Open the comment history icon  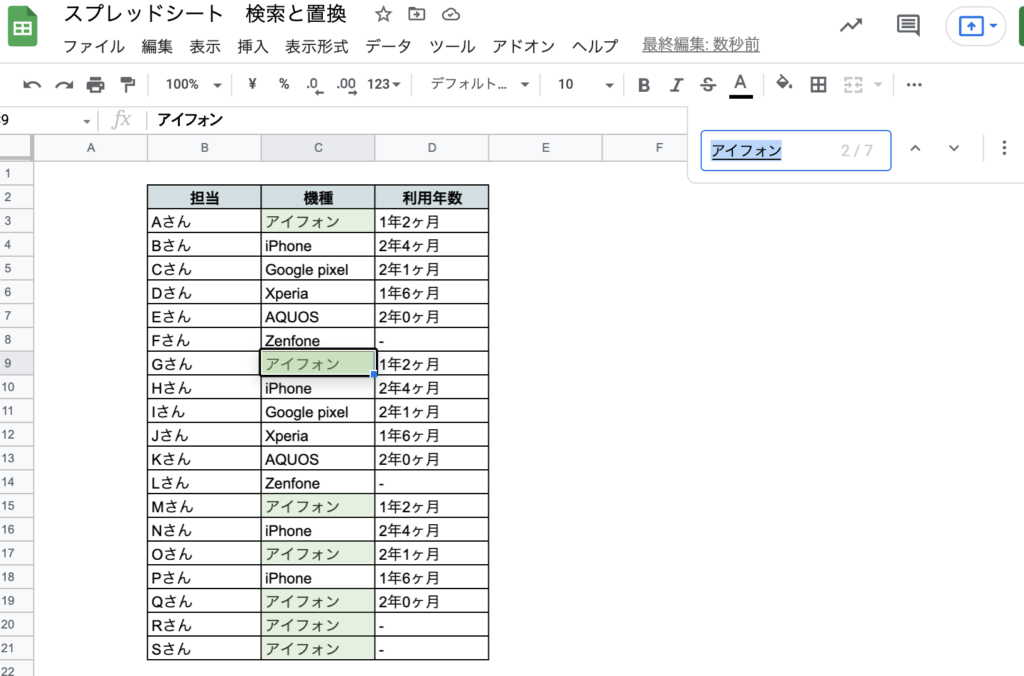tap(908, 25)
